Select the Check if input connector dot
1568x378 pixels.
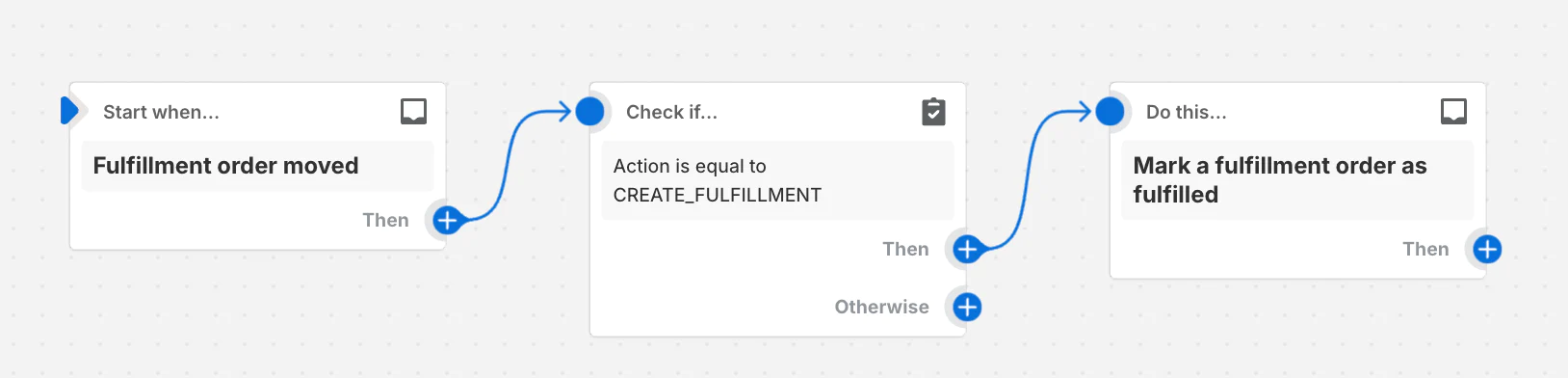[589, 112]
